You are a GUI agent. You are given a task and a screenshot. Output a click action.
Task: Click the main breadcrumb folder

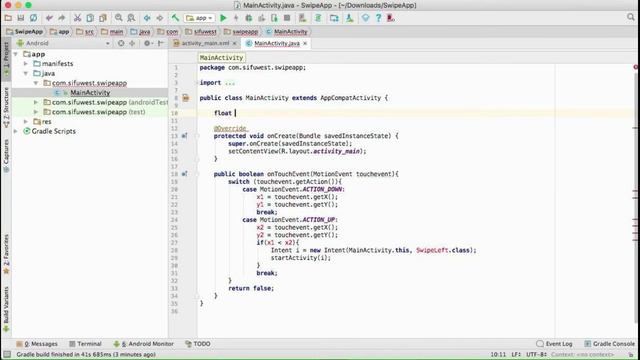tap(112, 31)
